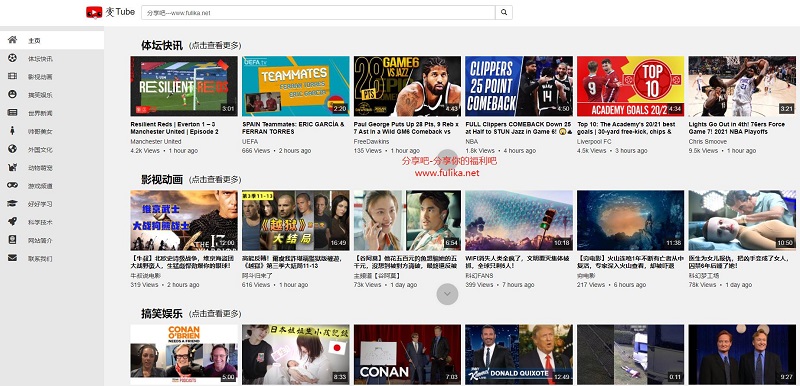Click the Liverpool FC channel name
Viewport: 800px width, 386px height.
(594, 141)
